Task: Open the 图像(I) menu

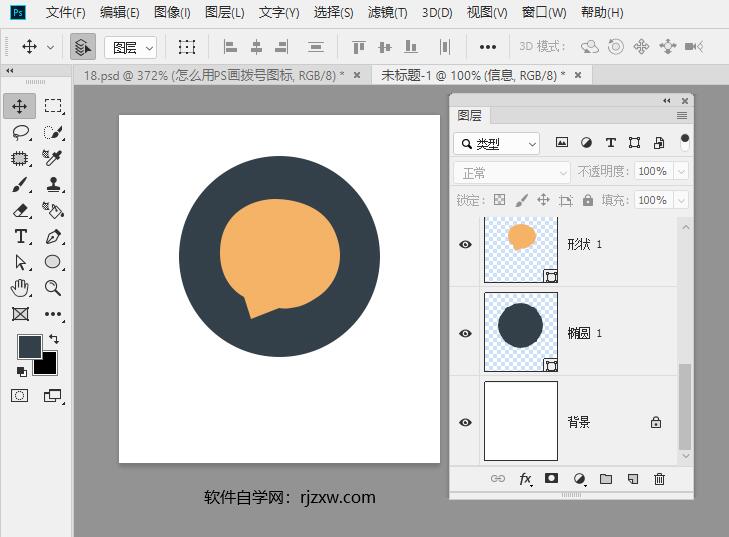Action: click(172, 13)
